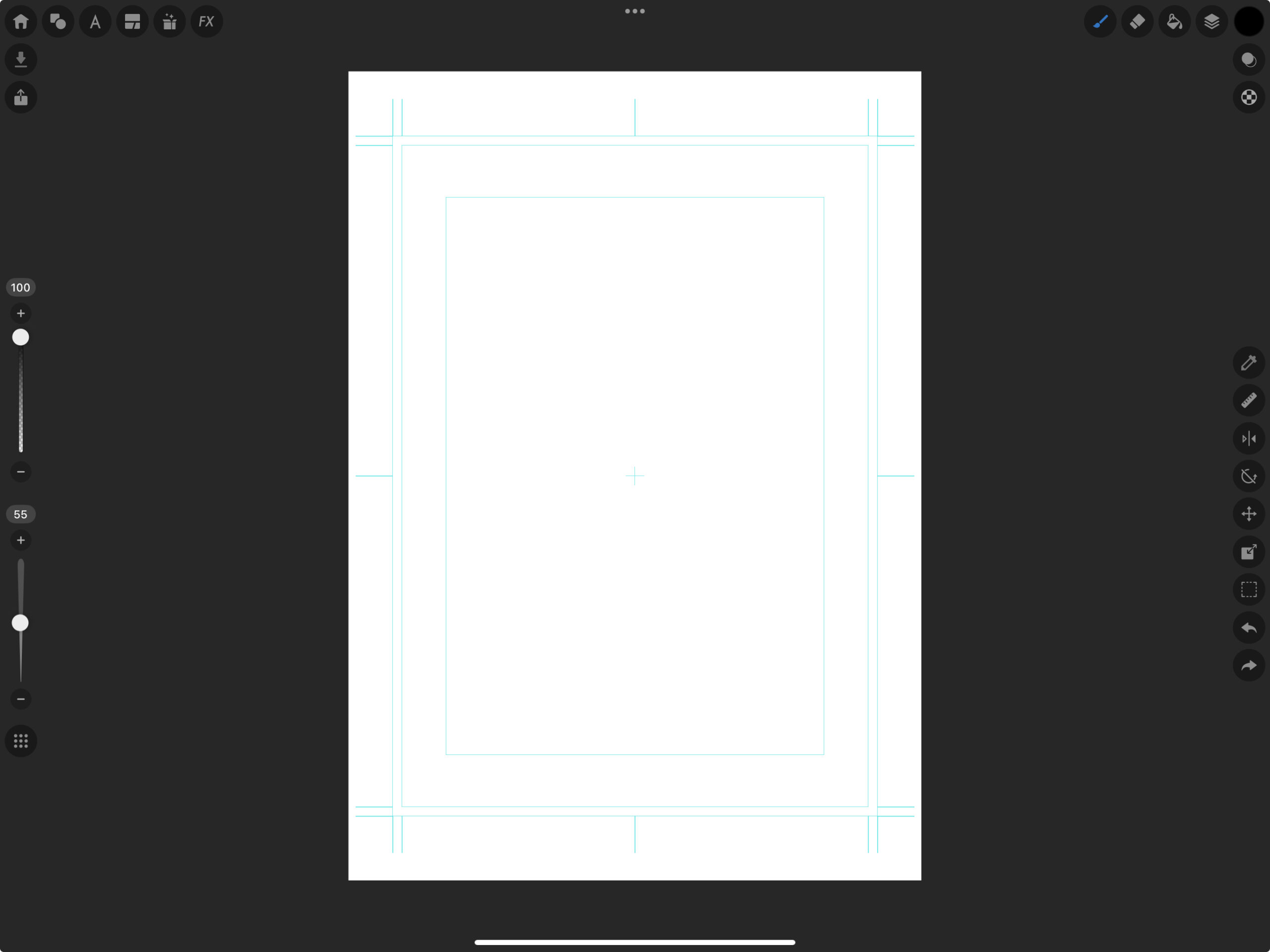The width and height of the screenshot is (1270, 952).
Task: Toggle the symmetry mirror guide
Action: tap(1248, 439)
